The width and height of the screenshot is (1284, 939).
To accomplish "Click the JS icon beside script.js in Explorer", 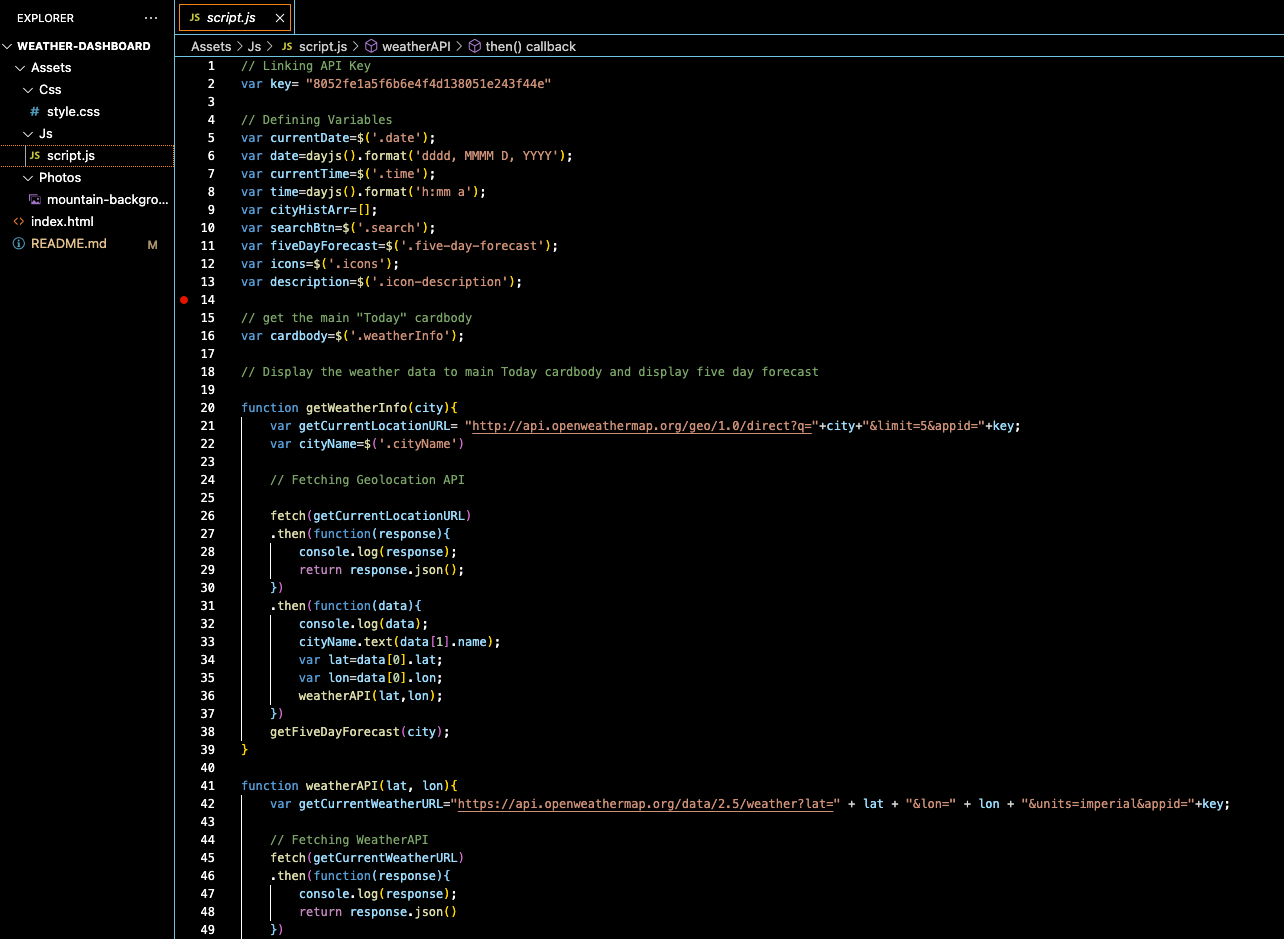I will pyautogui.click(x=35, y=156).
